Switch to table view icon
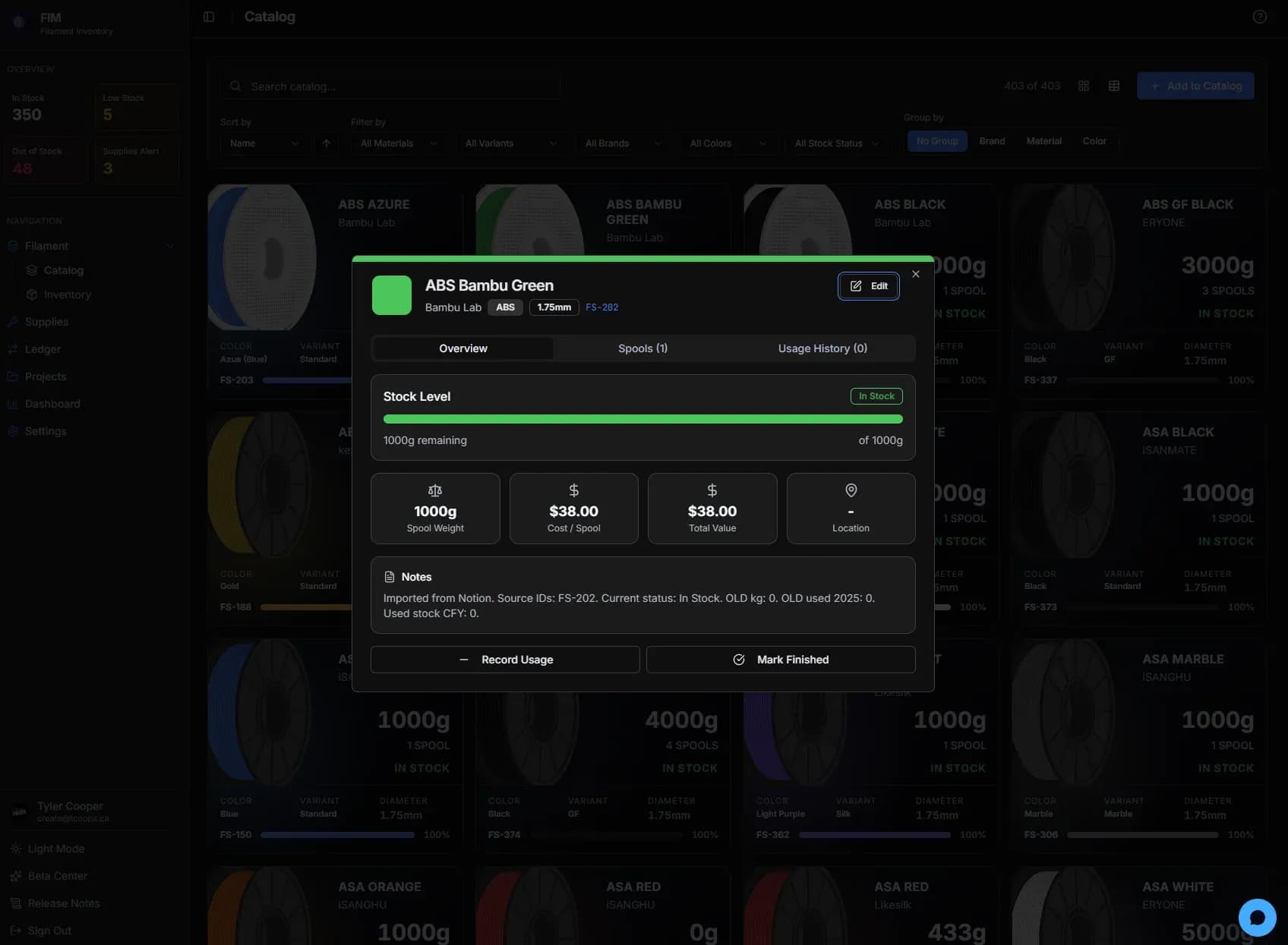 [x=1114, y=86]
